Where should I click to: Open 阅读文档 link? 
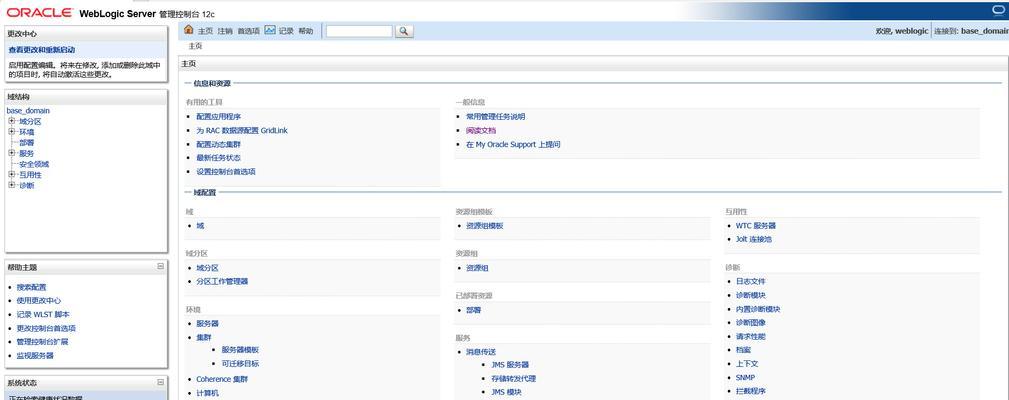[x=481, y=131]
